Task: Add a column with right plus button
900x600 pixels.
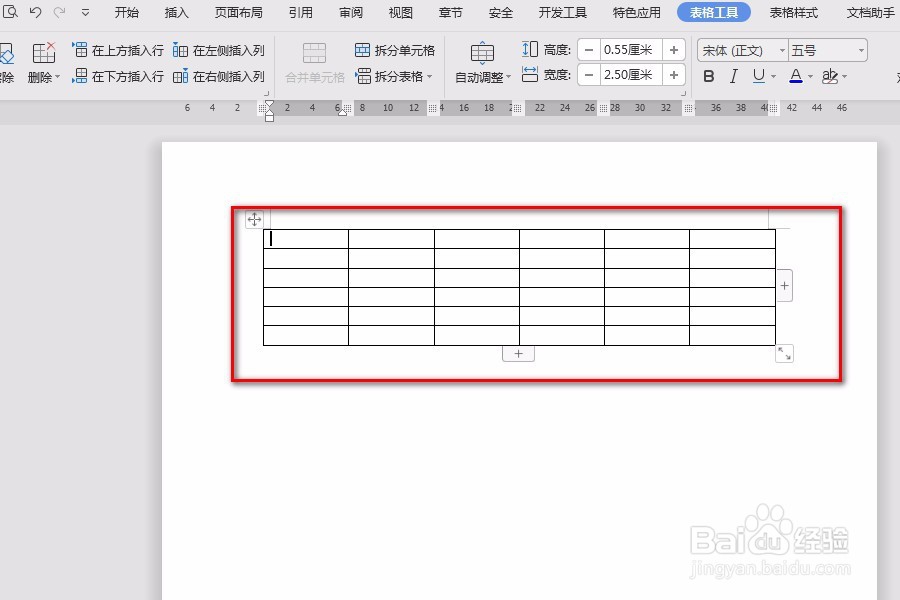Action: pos(784,285)
